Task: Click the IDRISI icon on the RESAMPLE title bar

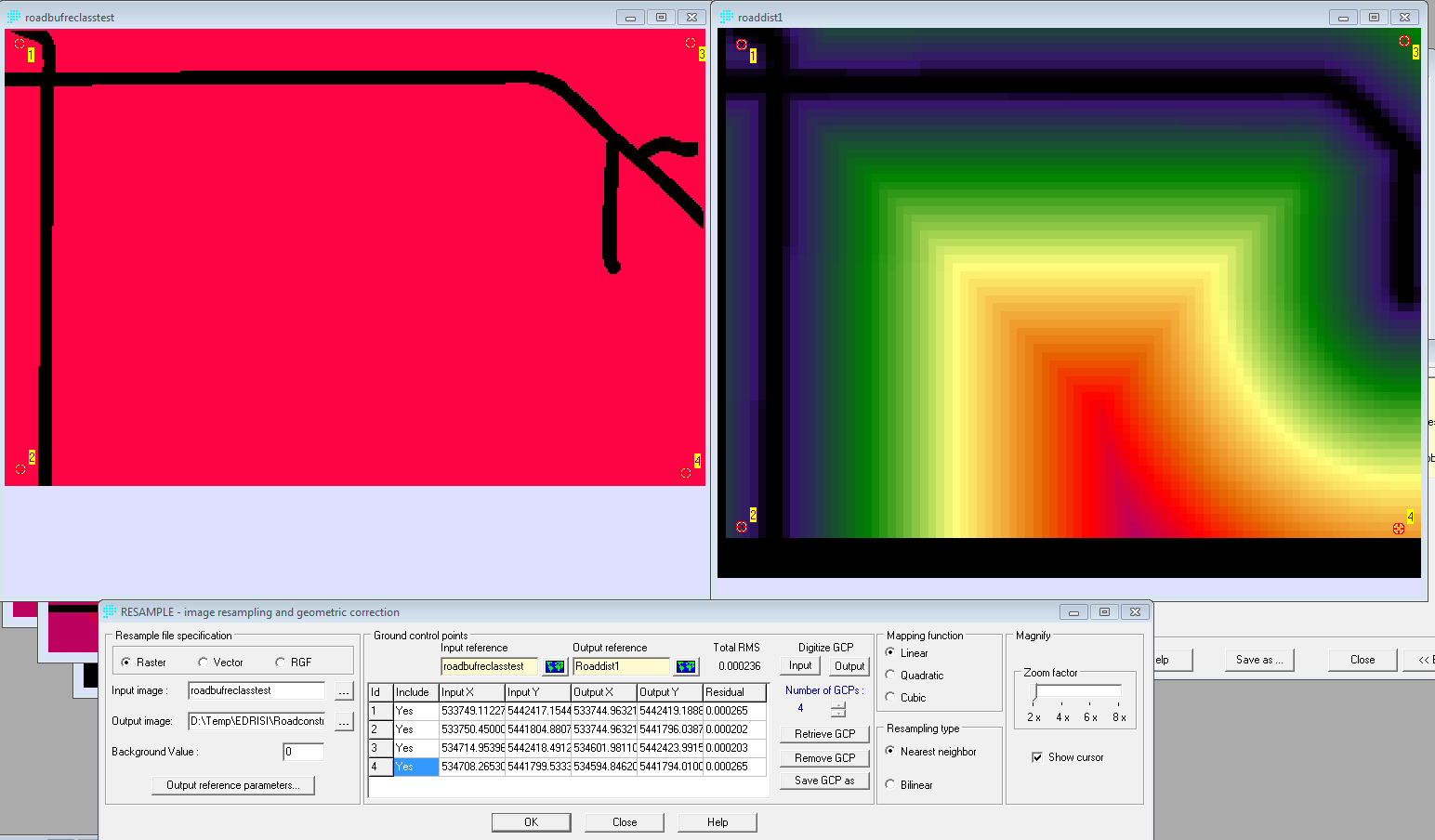Action: click(x=109, y=611)
